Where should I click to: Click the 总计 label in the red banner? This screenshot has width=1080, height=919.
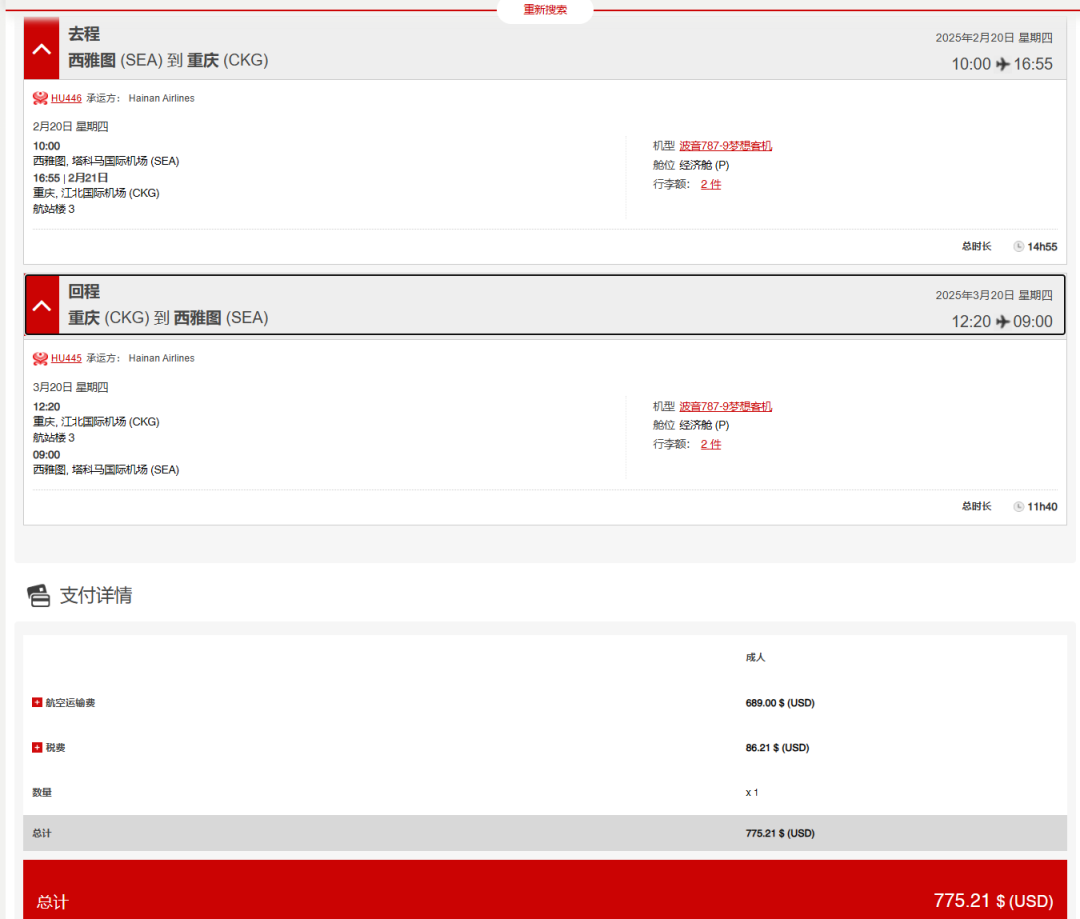pyautogui.click(x=52, y=902)
